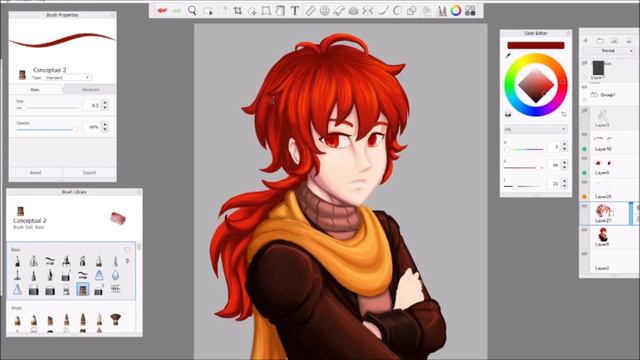Close the Color Editor panel
640x360 pixels.
point(568,33)
